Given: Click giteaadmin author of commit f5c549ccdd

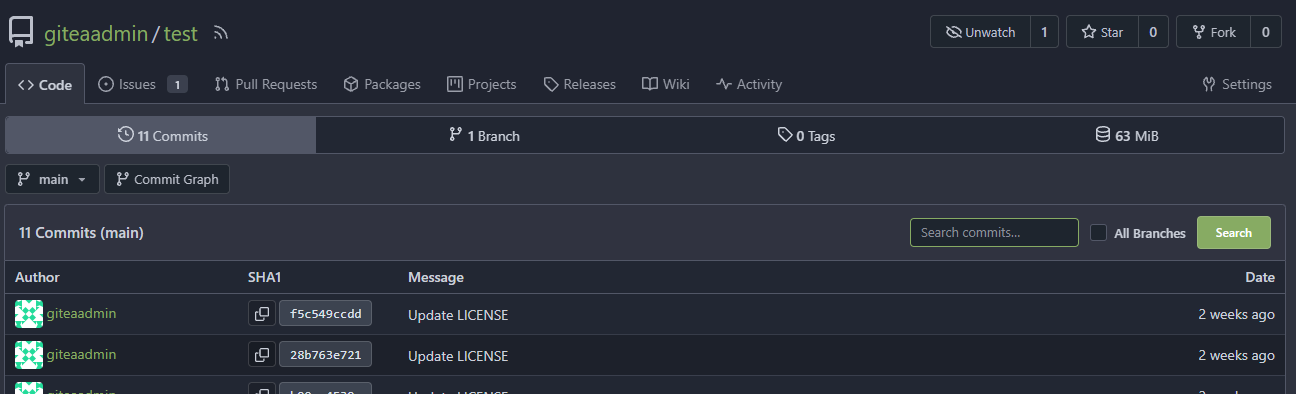Looking at the screenshot, I should click(x=81, y=313).
